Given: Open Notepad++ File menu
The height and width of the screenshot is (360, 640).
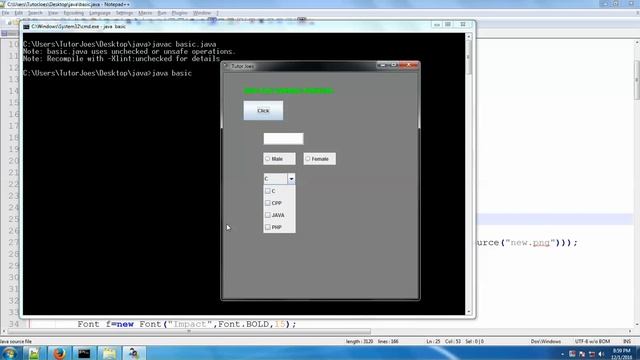Looking at the screenshot, I should coord(5,13).
